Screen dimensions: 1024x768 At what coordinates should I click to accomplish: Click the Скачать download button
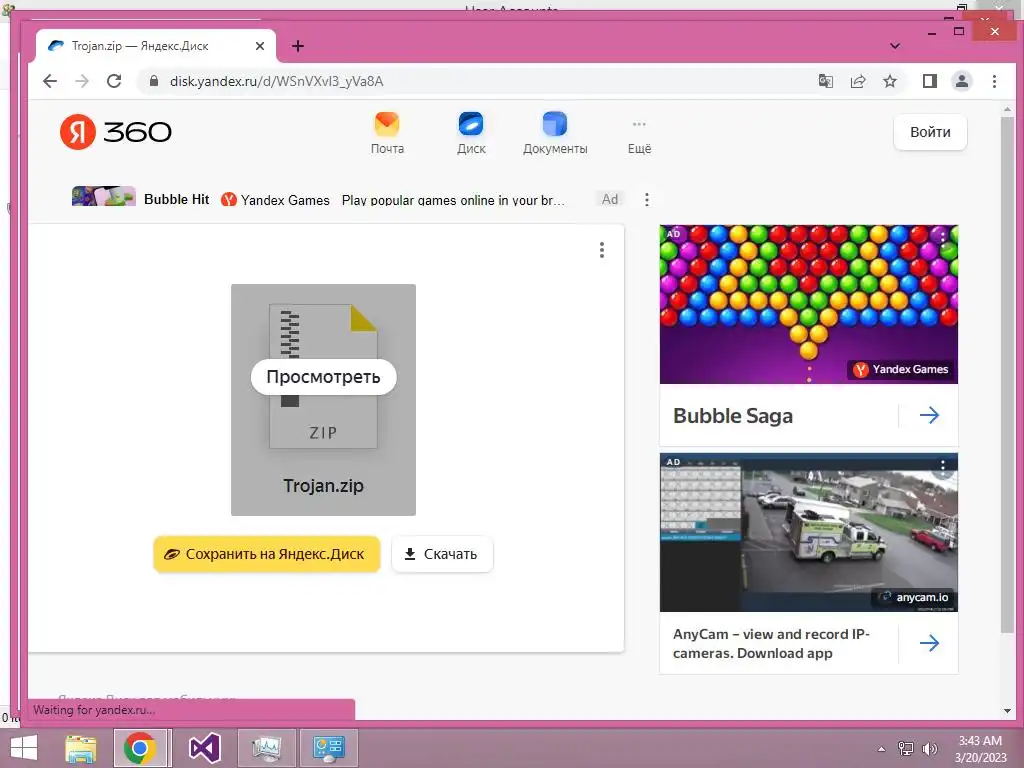(442, 554)
